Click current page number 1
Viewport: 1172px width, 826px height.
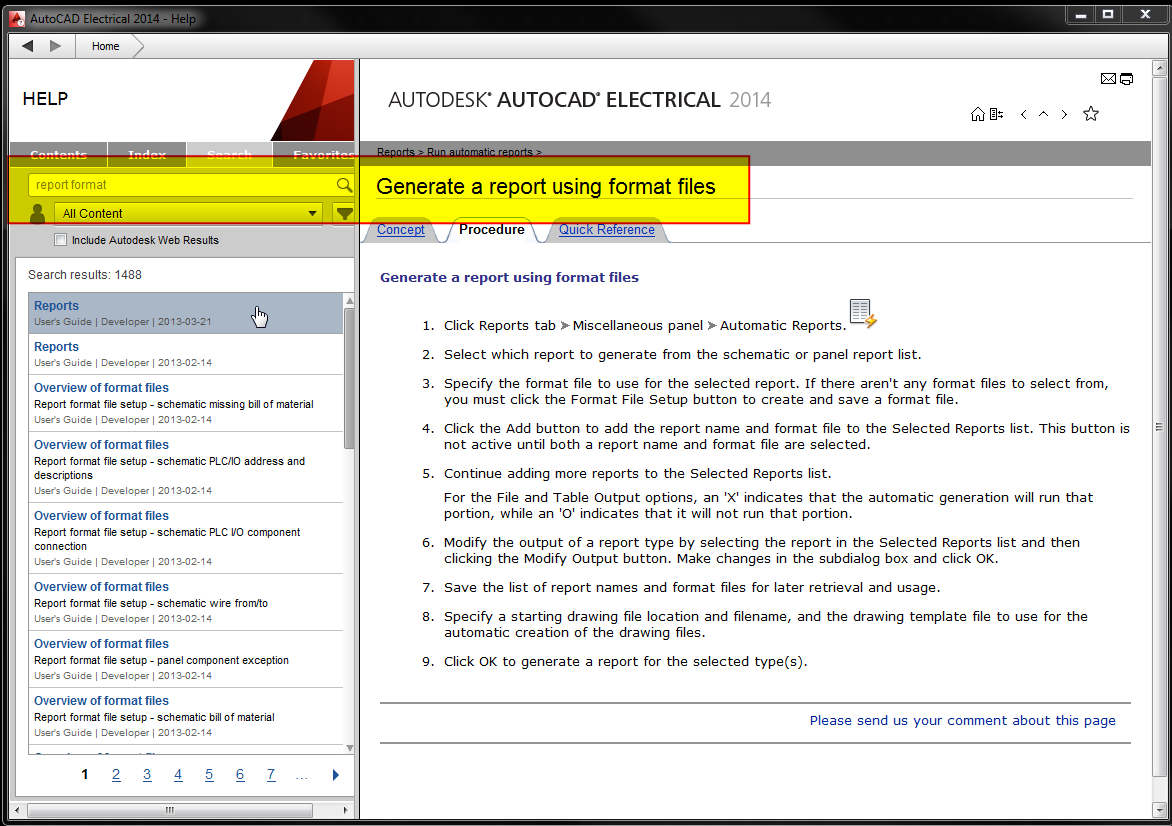point(84,775)
